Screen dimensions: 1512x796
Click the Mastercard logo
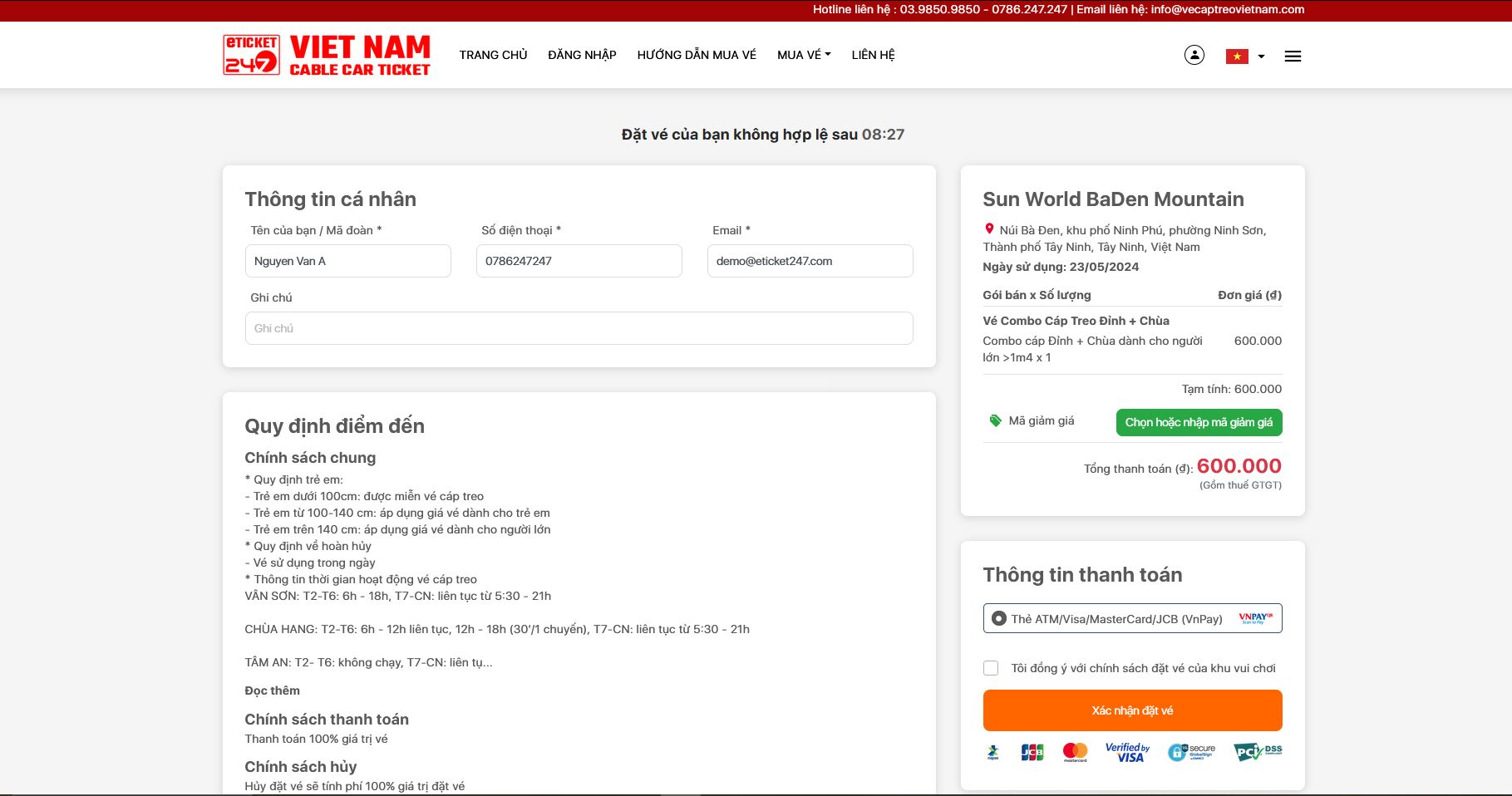pyautogui.click(x=1075, y=752)
